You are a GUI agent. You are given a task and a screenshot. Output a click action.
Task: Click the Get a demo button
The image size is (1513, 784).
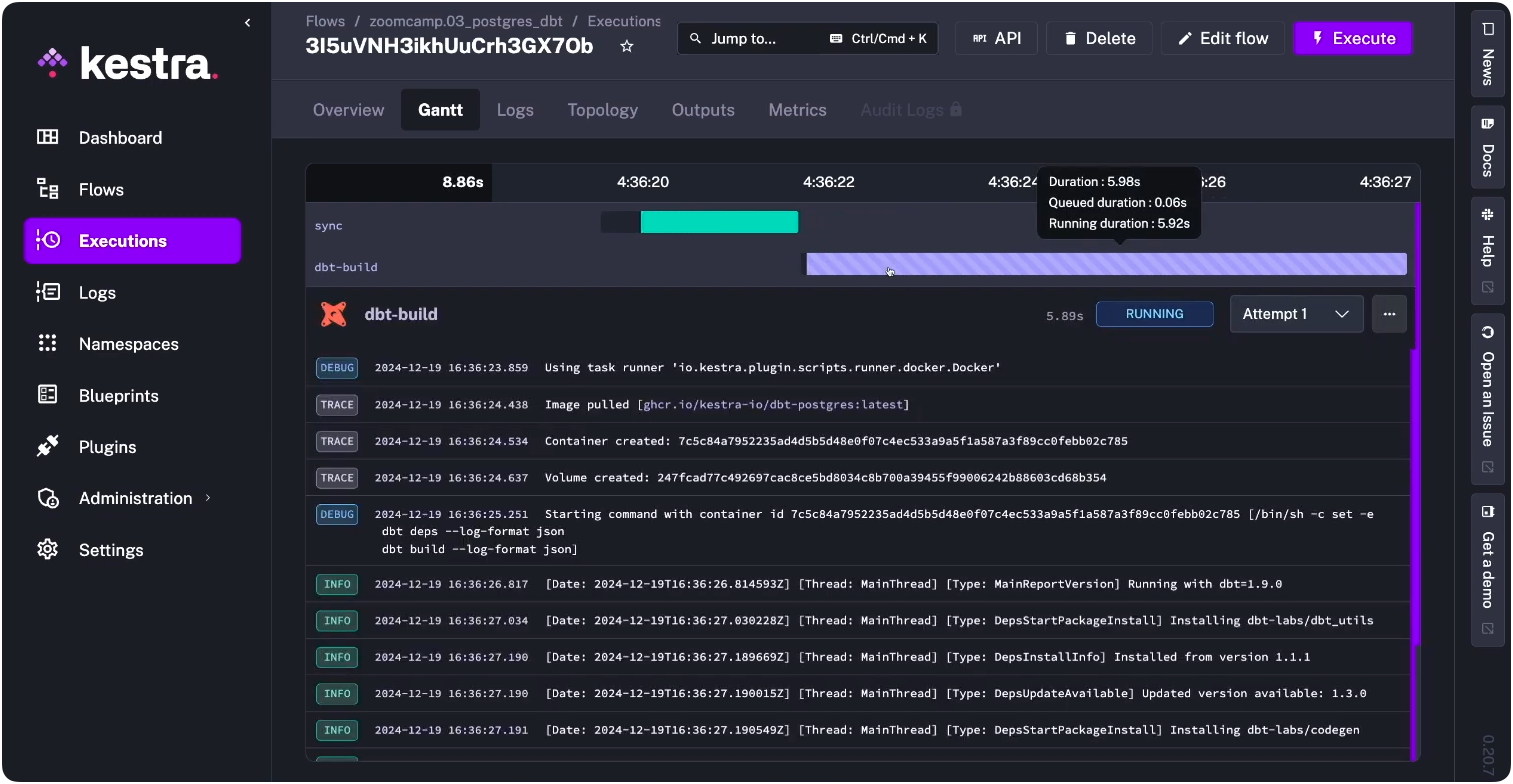pos(1488,570)
